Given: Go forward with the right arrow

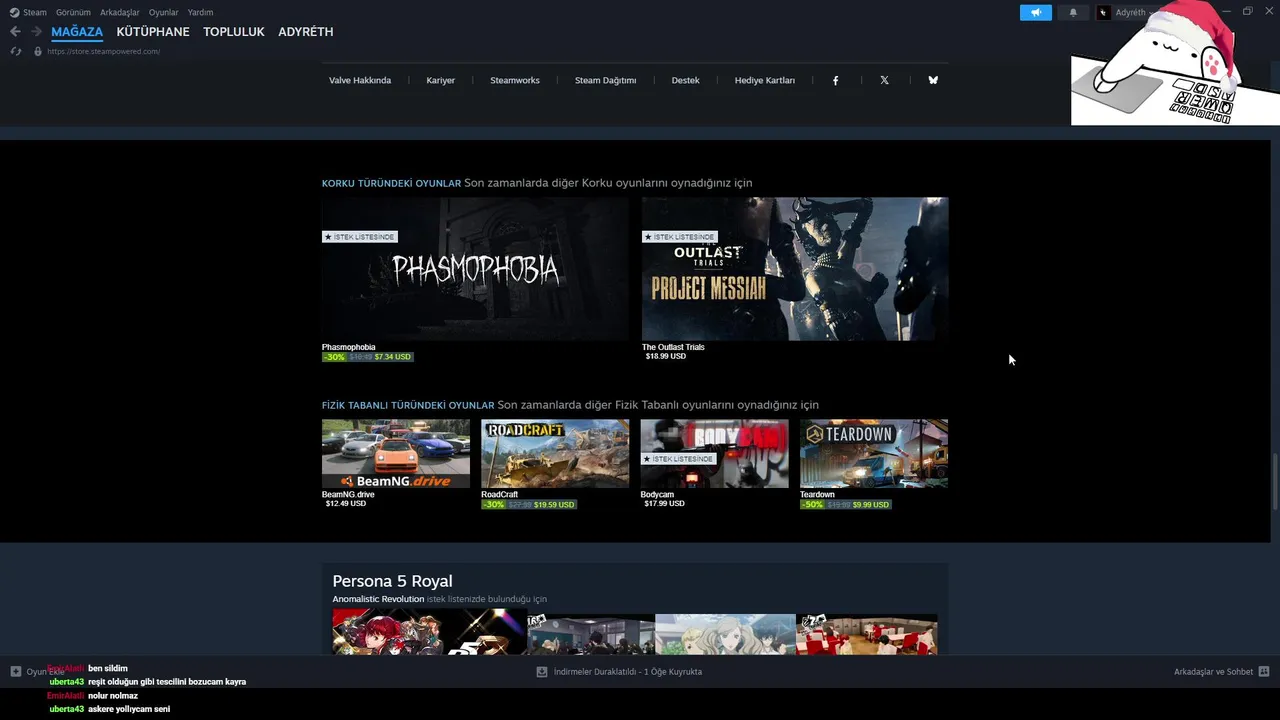Looking at the screenshot, I should click(36, 32).
